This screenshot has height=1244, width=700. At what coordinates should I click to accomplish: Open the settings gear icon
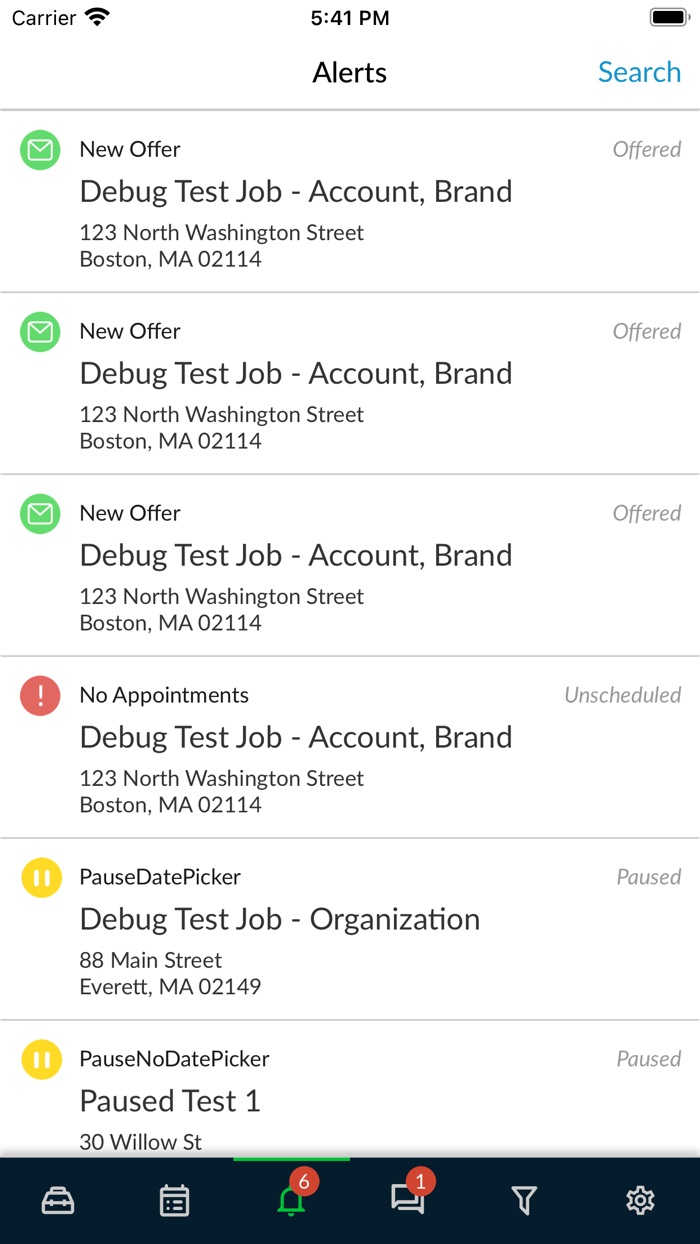tap(640, 1200)
